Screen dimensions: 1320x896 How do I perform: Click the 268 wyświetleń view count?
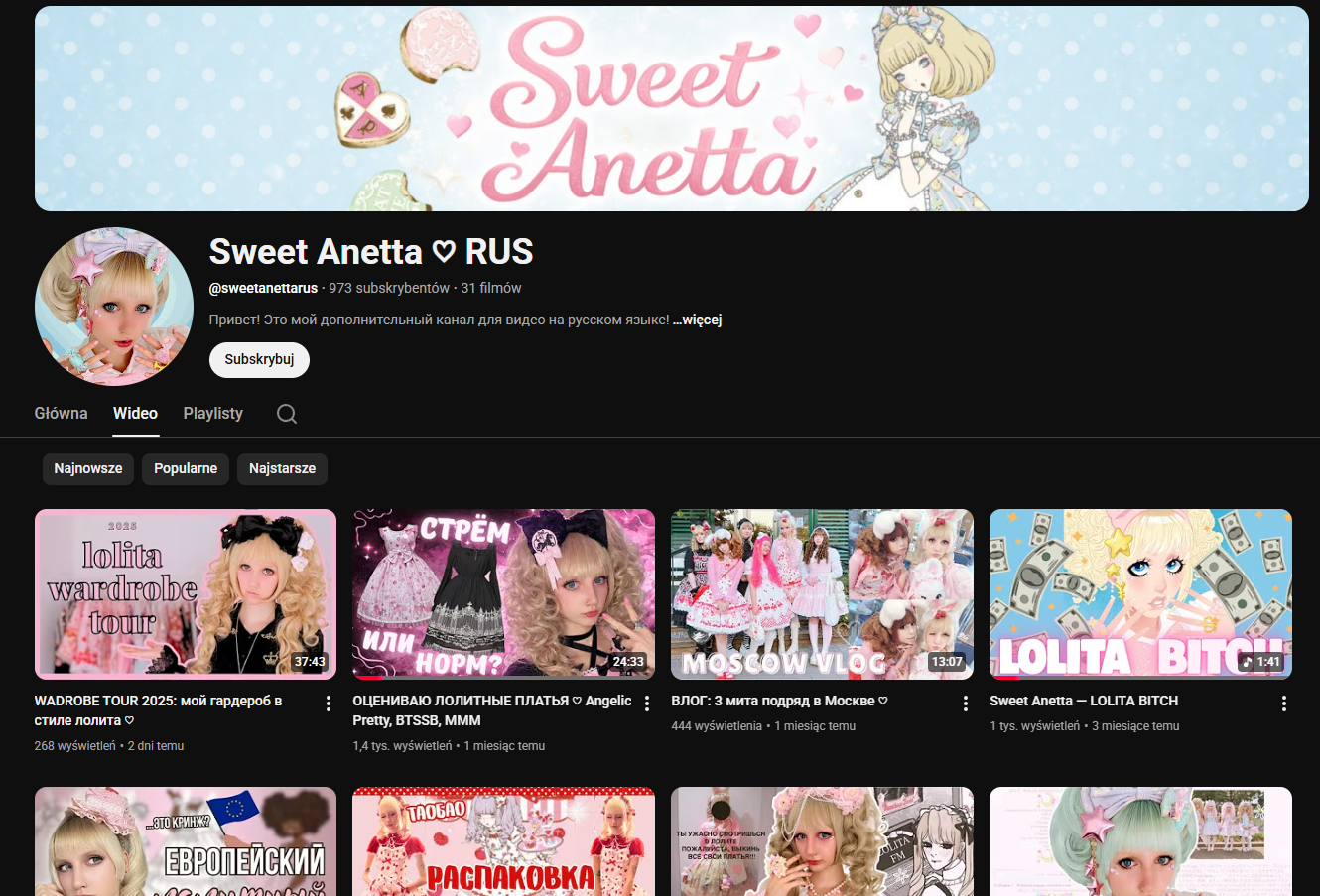[x=75, y=746]
